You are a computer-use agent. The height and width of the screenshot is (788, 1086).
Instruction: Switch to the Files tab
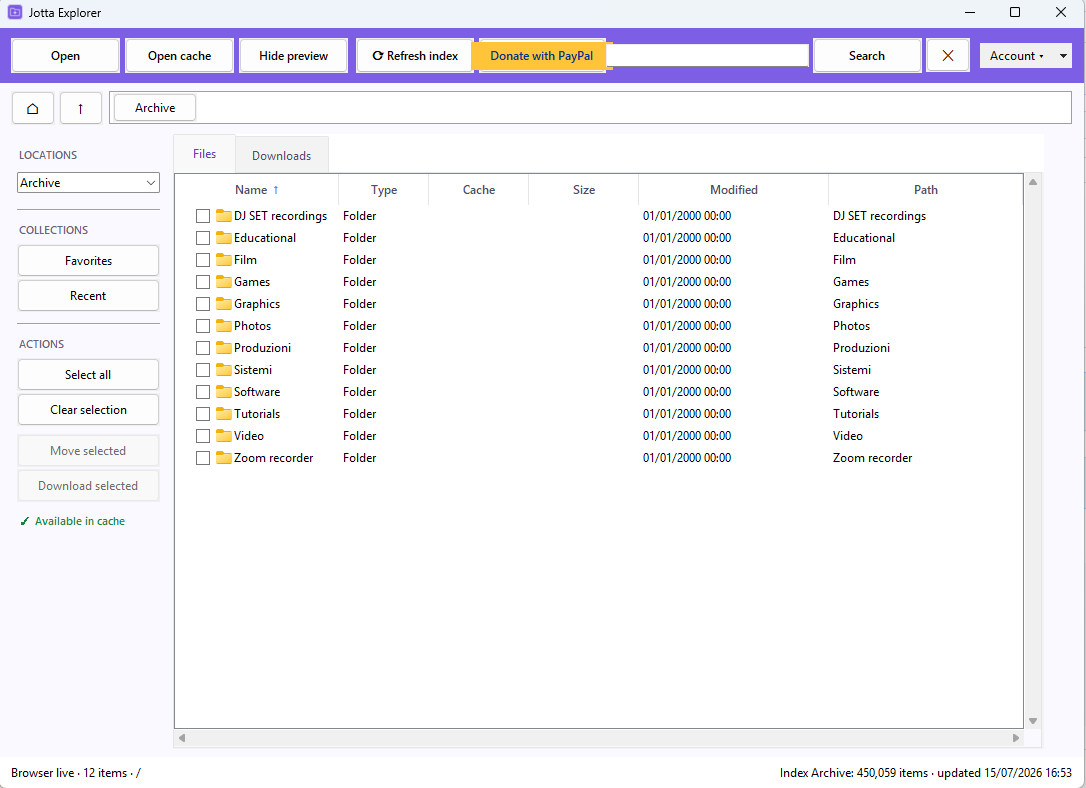pos(204,154)
